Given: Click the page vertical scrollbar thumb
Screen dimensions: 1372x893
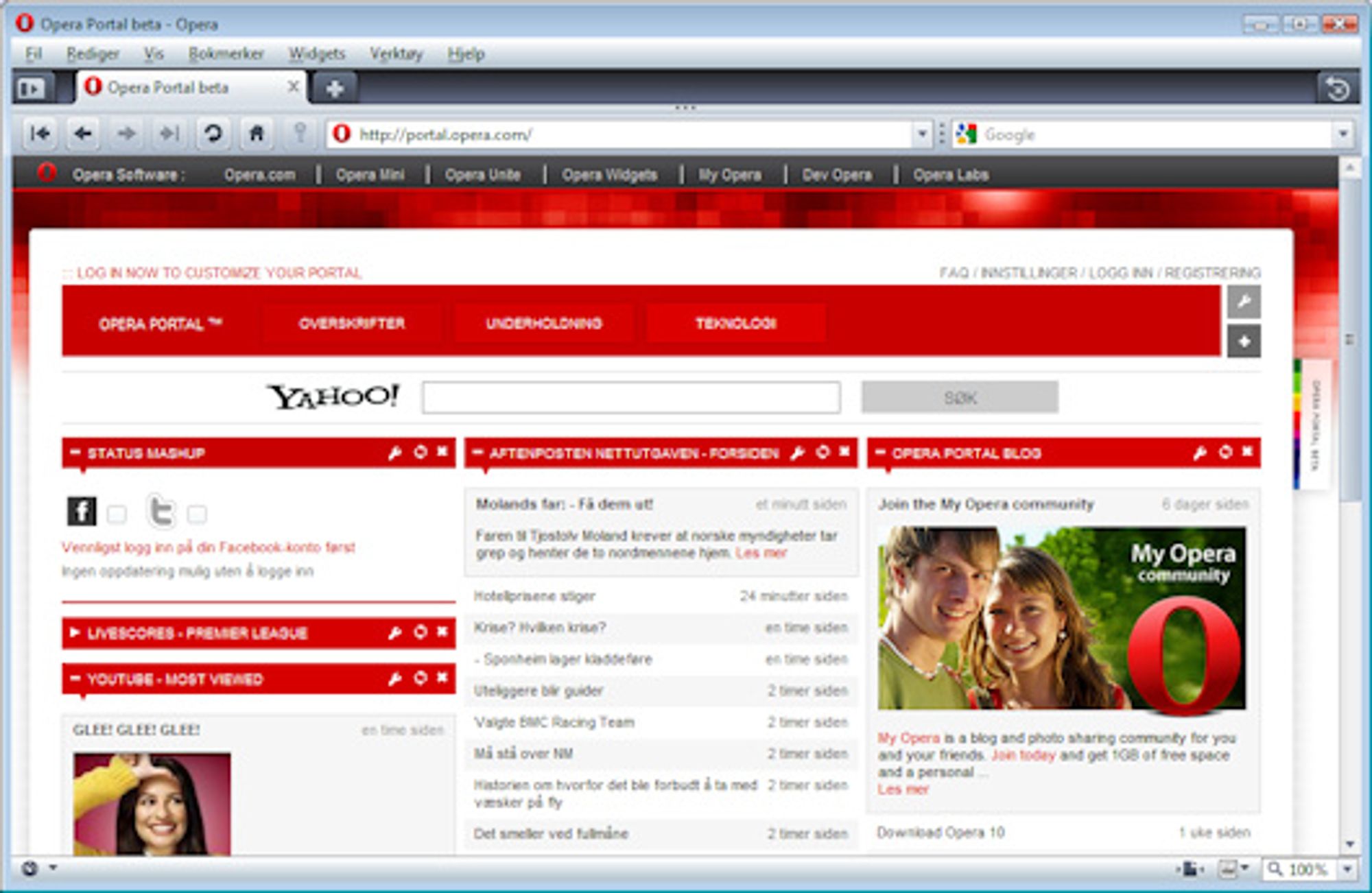Looking at the screenshot, I should click(x=1349, y=340).
